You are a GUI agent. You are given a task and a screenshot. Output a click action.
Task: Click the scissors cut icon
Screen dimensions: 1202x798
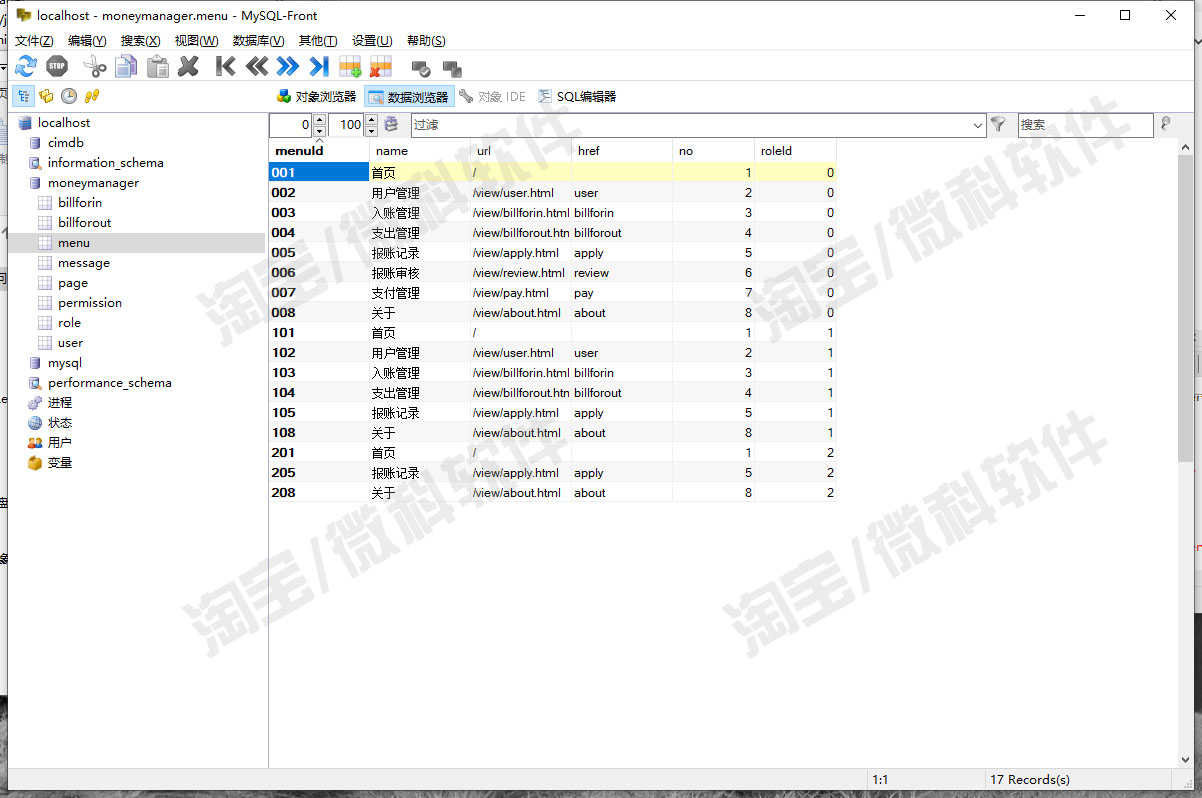[94, 66]
